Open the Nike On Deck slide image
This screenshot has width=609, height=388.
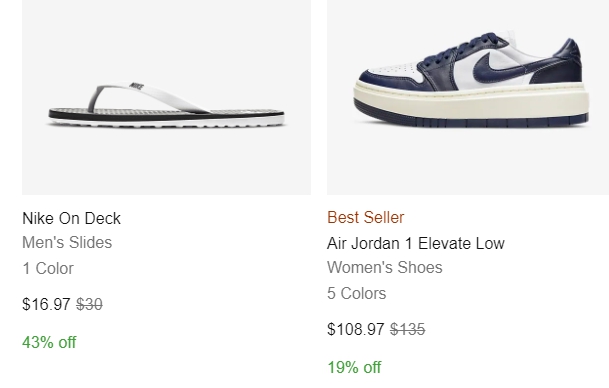pyautogui.click(x=166, y=97)
